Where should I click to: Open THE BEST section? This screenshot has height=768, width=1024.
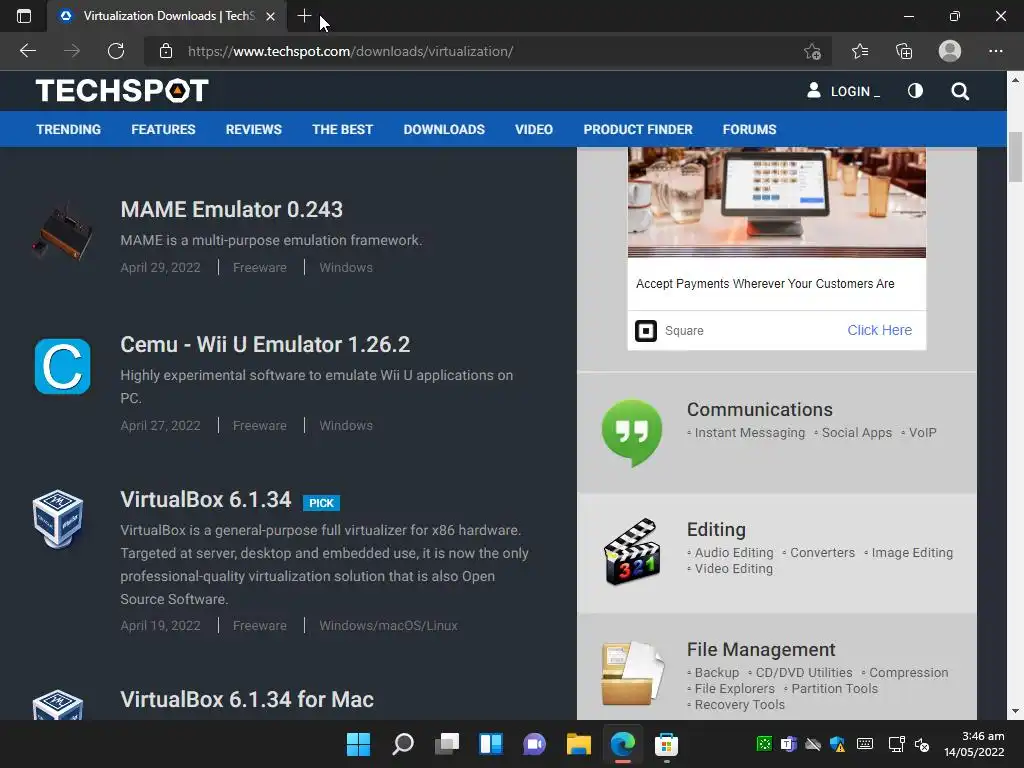point(342,129)
